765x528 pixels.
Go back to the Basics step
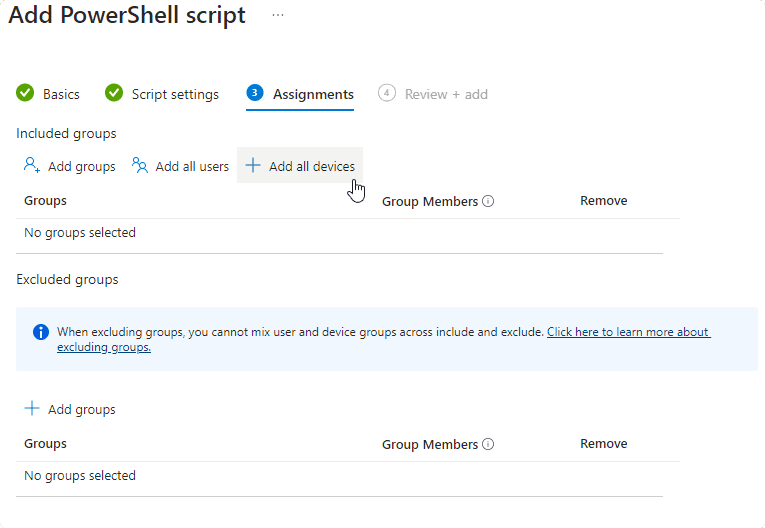click(x=61, y=94)
